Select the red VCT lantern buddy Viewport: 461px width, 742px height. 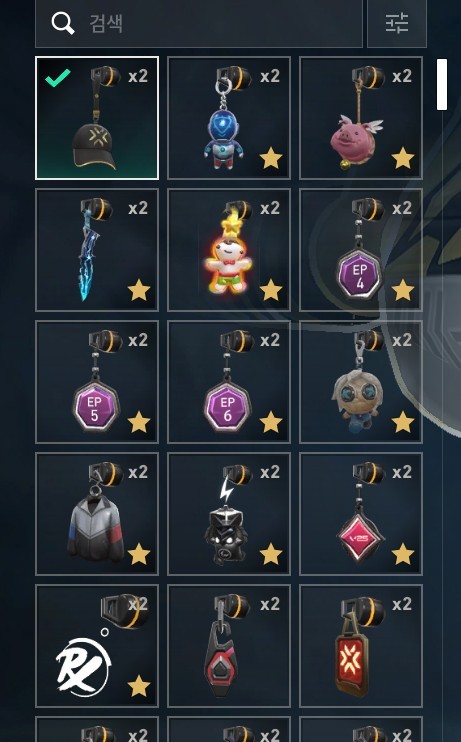point(361,646)
